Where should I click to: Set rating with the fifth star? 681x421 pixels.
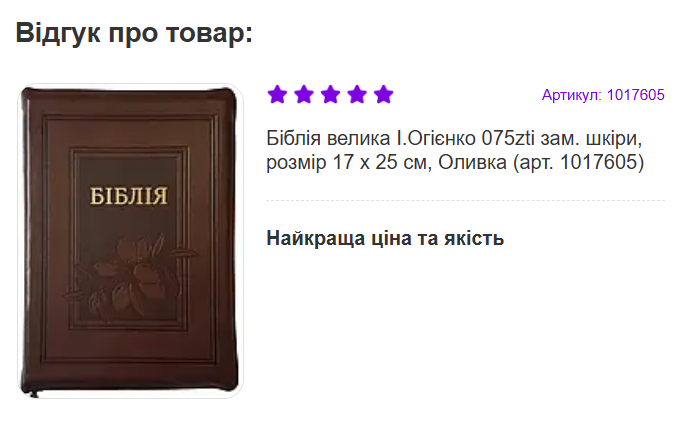click(x=384, y=94)
